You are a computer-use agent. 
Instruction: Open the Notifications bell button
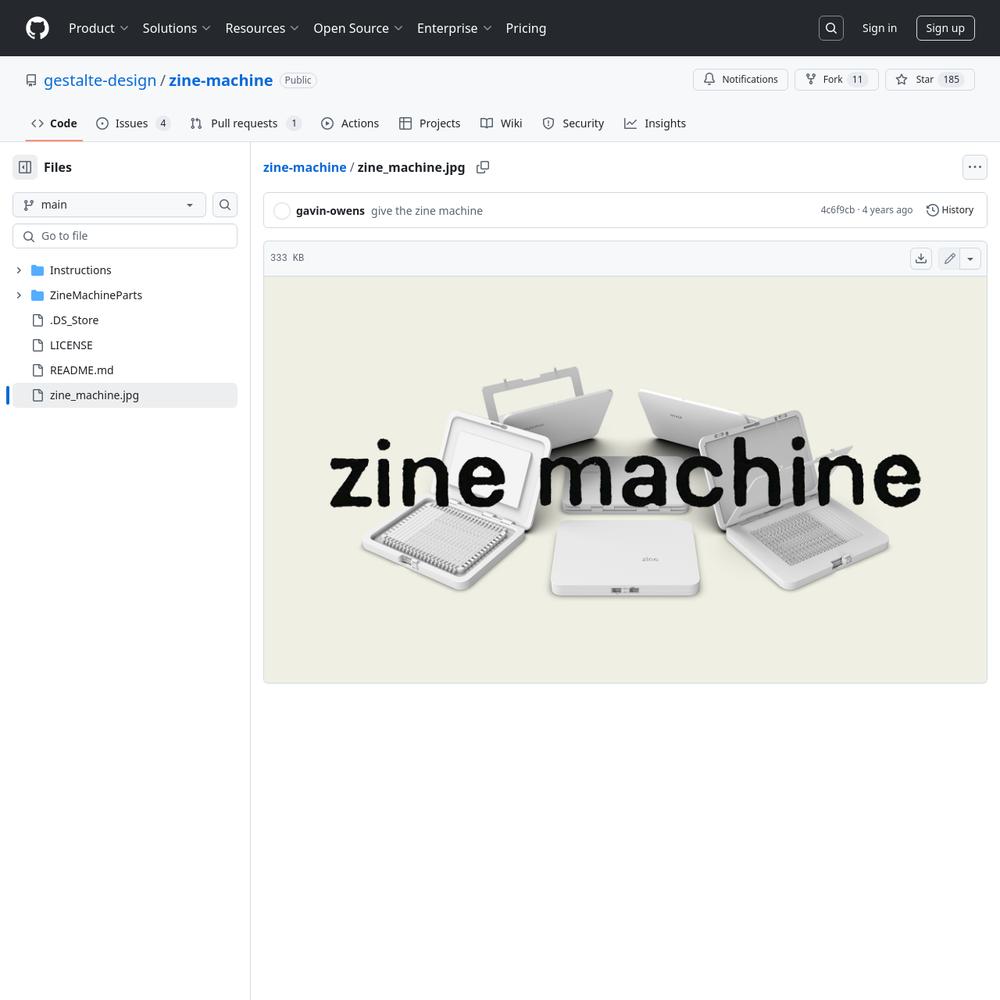tap(740, 79)
